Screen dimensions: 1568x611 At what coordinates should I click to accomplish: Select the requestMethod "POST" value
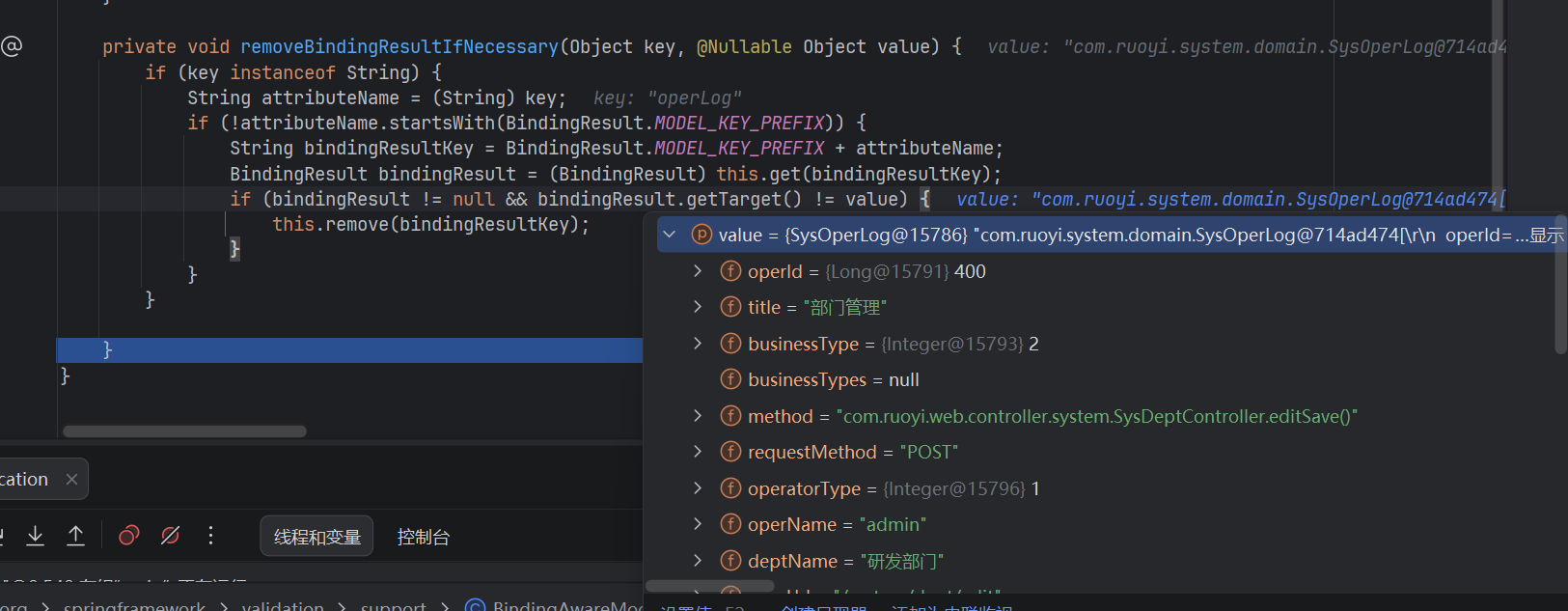929,452
